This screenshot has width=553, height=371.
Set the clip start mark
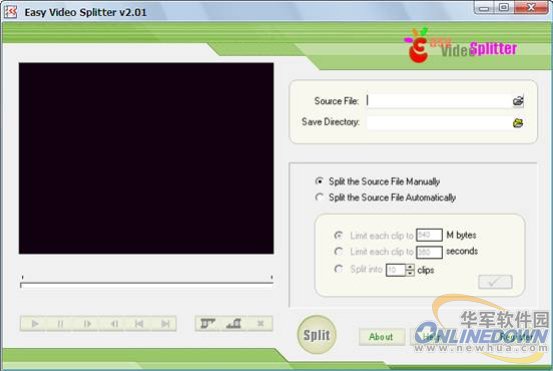(x=208, y=323)
